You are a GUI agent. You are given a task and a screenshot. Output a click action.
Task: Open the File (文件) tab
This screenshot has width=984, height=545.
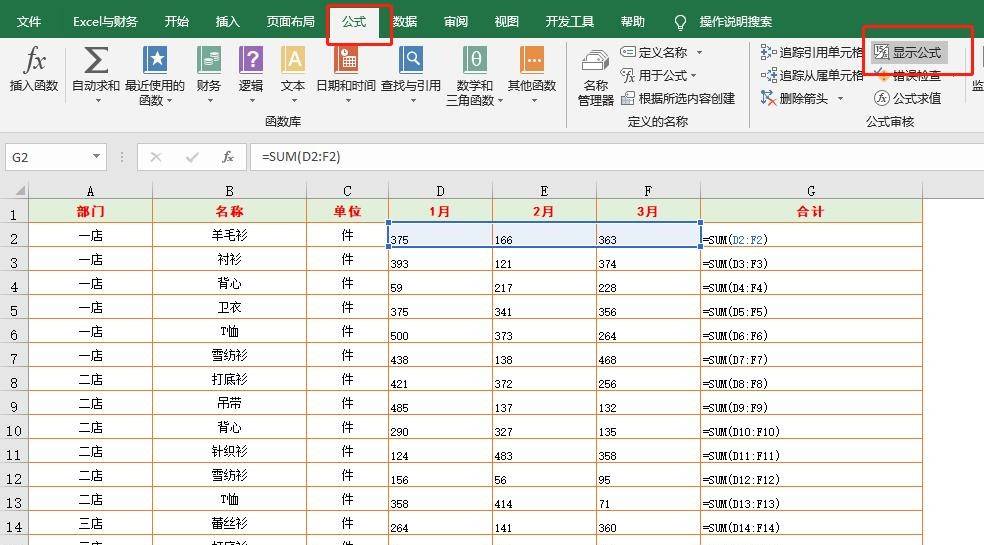click(29, 22)
